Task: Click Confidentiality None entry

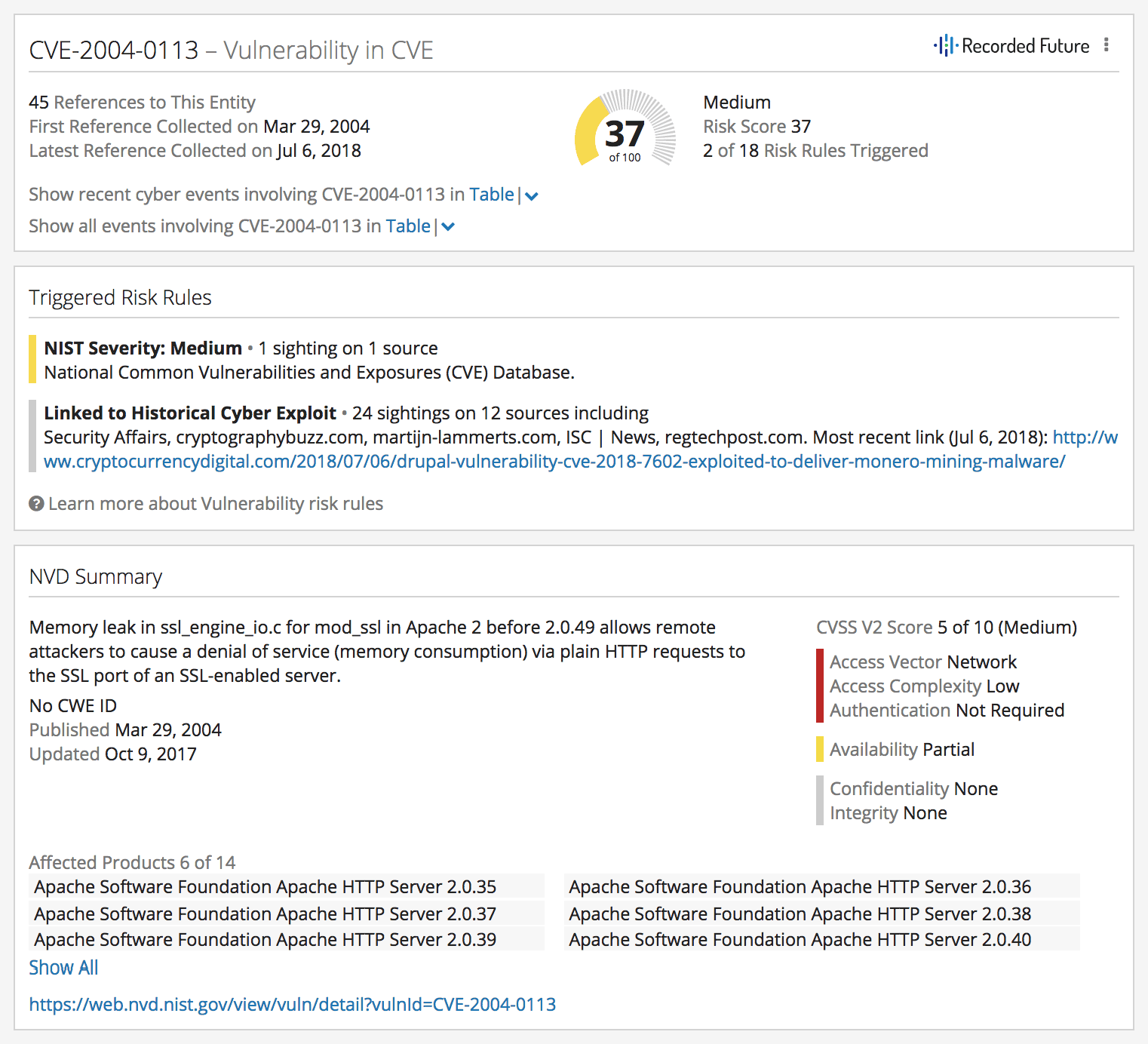Action: (914, 788)
